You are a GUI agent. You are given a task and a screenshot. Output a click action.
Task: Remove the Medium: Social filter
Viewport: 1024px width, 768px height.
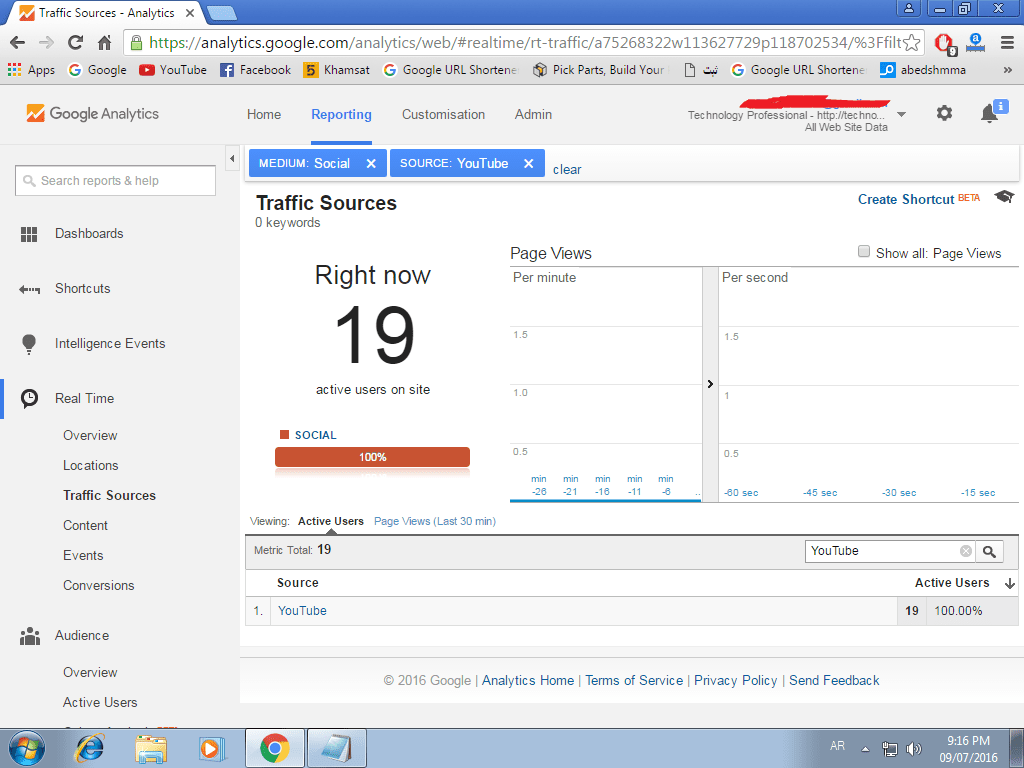click(x=371, y=163)
